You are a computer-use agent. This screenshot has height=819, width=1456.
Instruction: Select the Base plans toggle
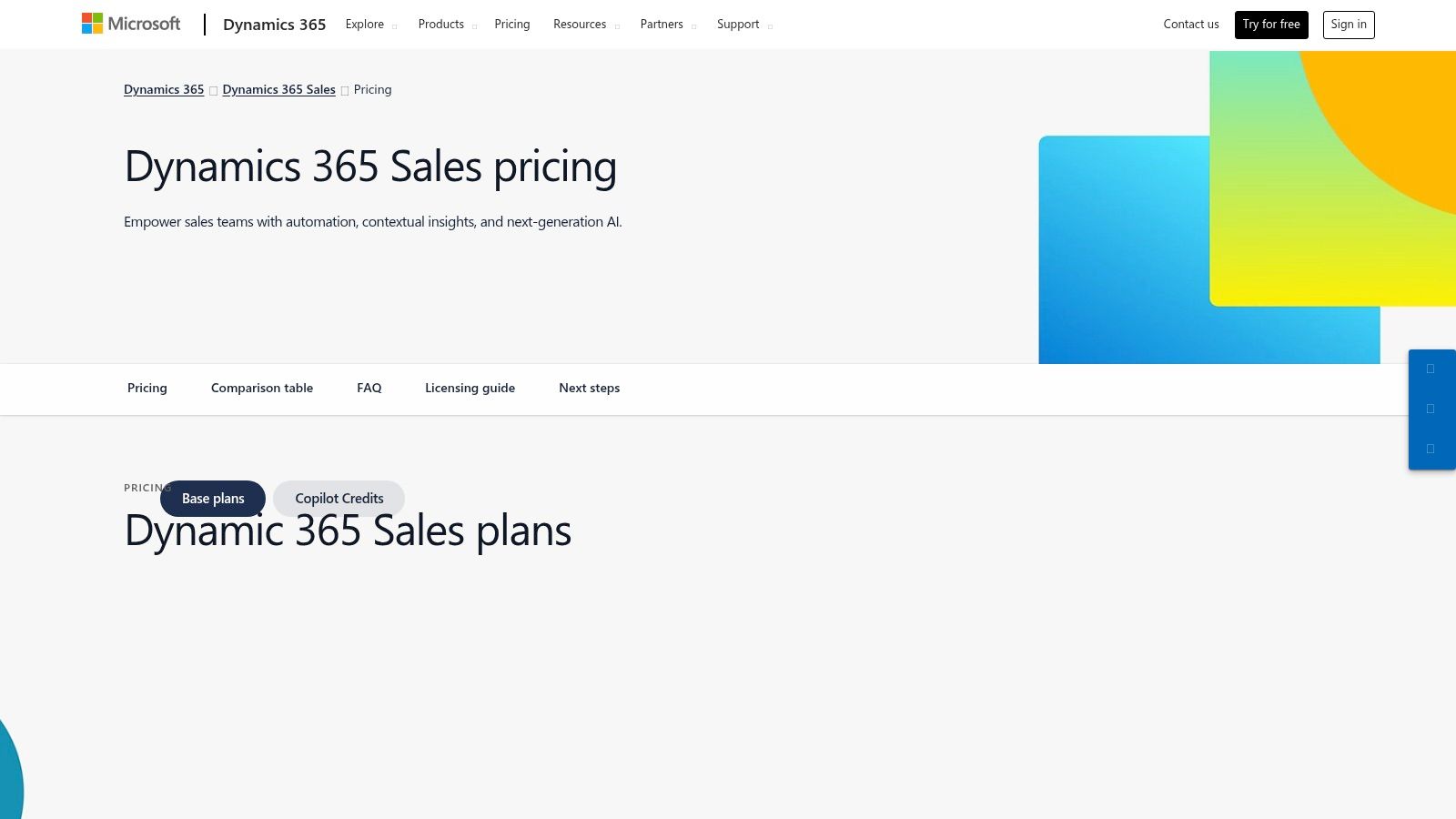tap(212, 498)
